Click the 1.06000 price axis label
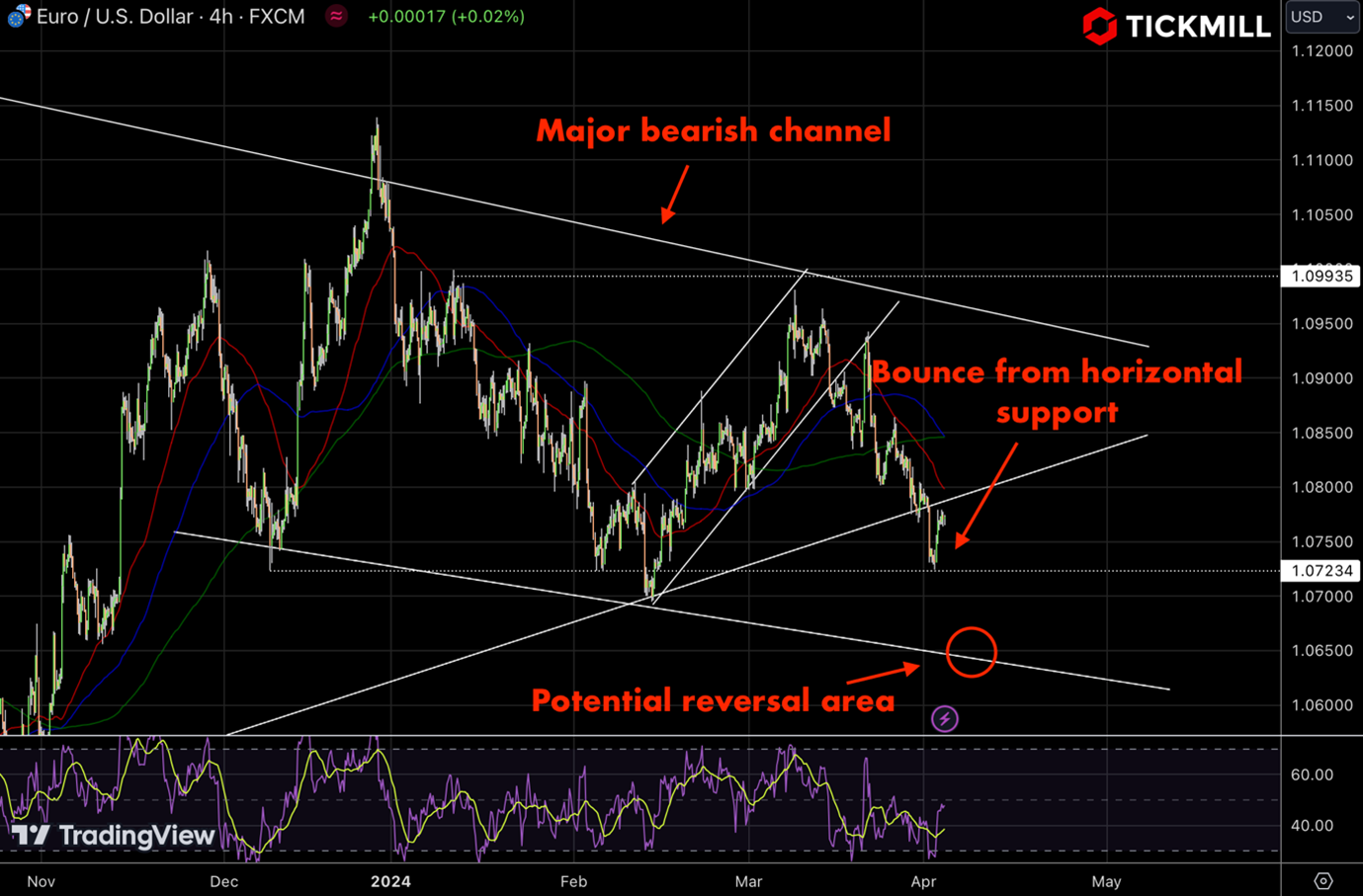The image size is (1363, 896). [x=1321, y=705]
